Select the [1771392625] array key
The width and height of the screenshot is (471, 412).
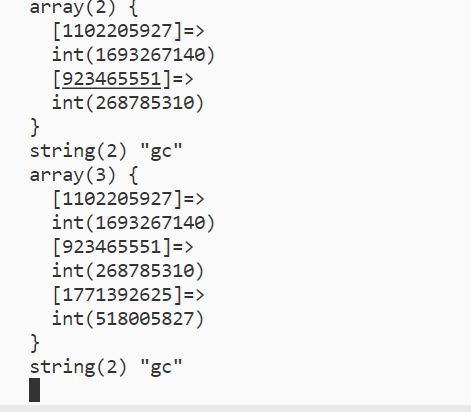117,295
